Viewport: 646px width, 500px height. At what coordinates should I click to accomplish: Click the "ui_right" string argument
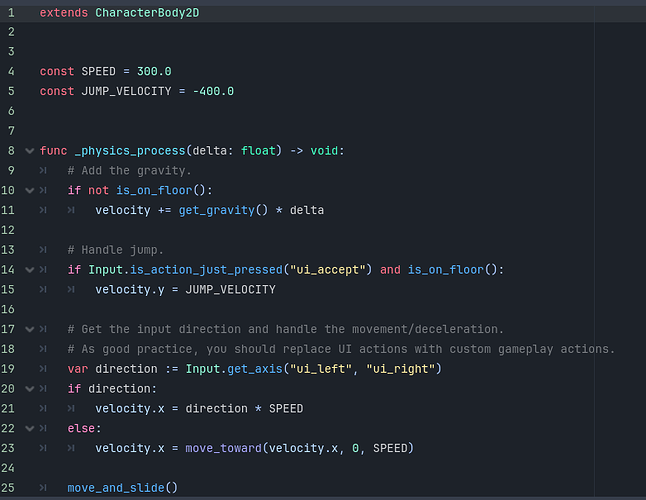click(x=400, y=369)
